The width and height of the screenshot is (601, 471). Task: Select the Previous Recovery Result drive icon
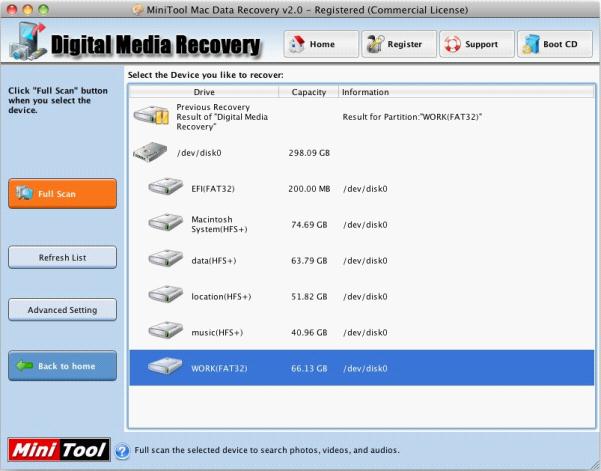152,115
